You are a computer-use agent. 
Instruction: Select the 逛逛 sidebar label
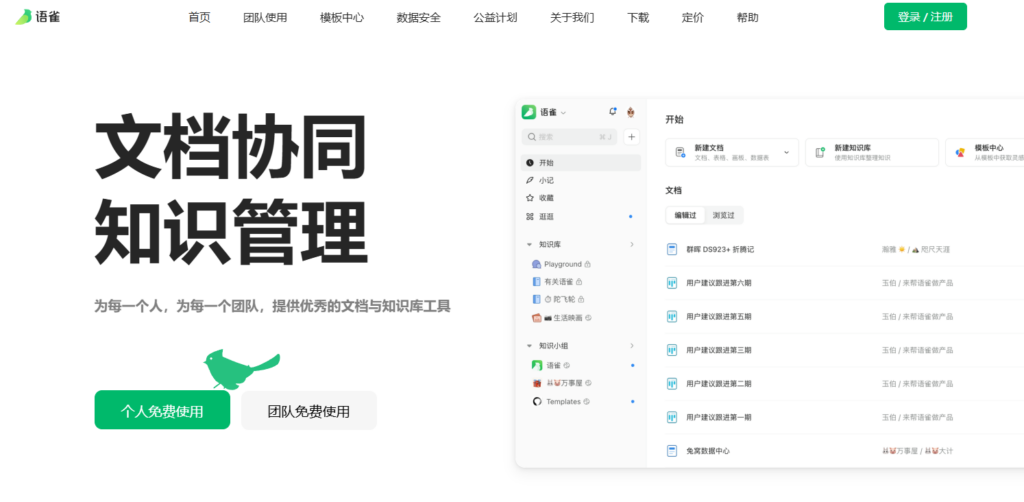pyautogui.click(x=547, y=216)
